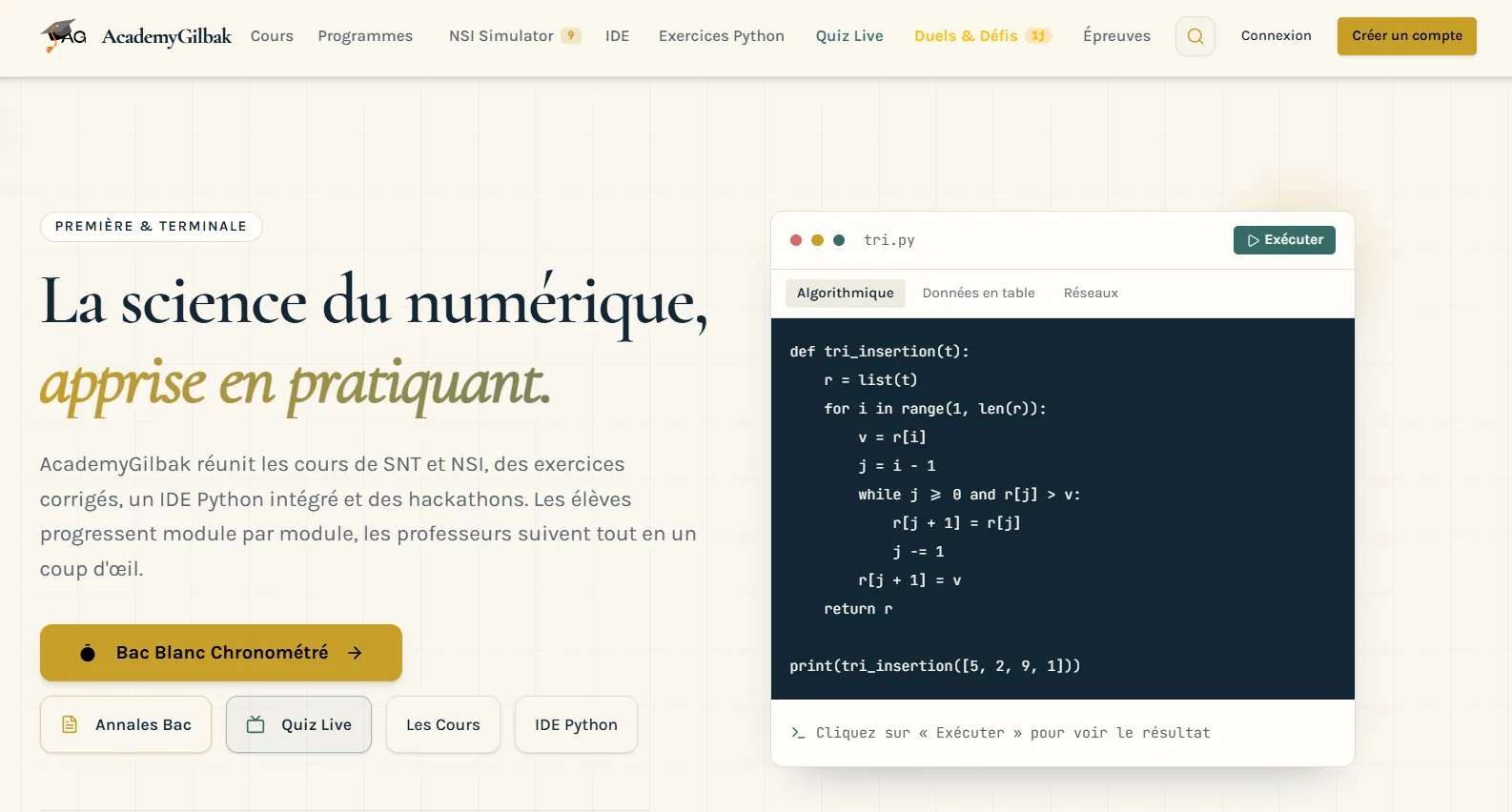Image resolution: width=1512 pixels, height=812 pixels.
Task: Open Quiz Live in the top navigation
Action: tap(849, 35)
